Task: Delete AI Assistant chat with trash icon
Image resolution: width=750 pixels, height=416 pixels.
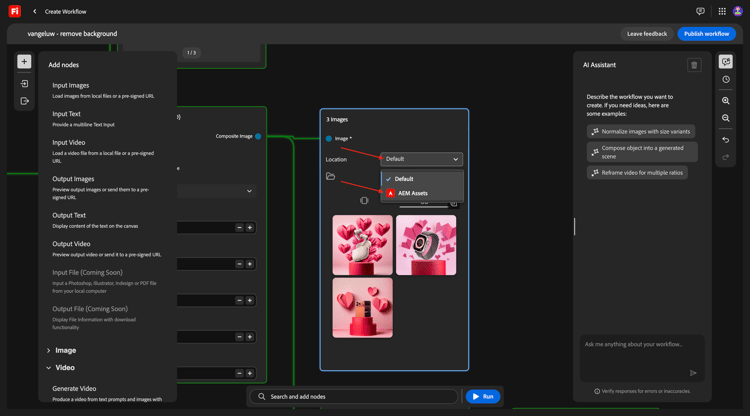Action: (x=694, y=65)
